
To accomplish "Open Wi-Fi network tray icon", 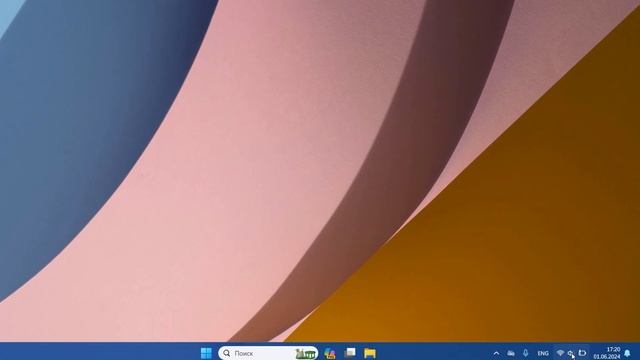I will coord(560,353).
